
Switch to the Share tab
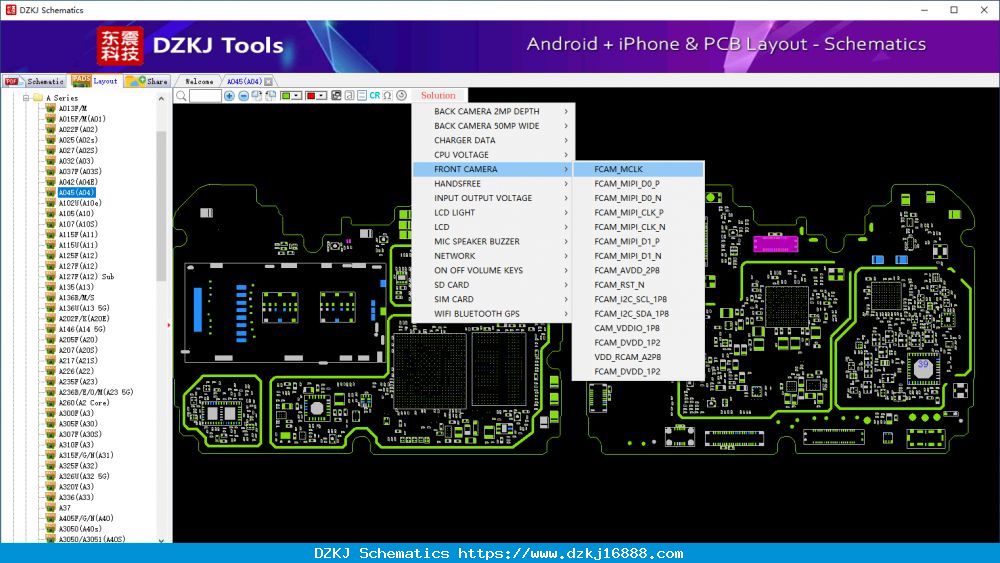click(x=147, y=82)
